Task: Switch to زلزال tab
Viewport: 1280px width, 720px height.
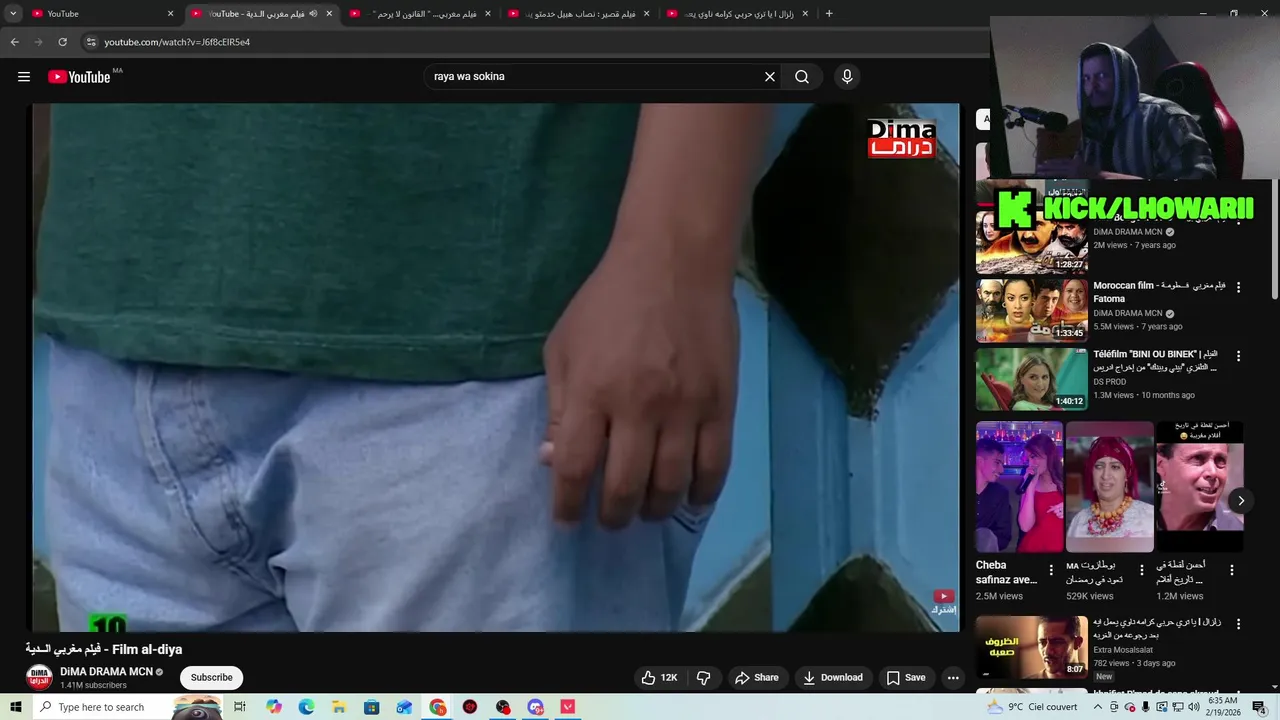Action: [738, 14]
